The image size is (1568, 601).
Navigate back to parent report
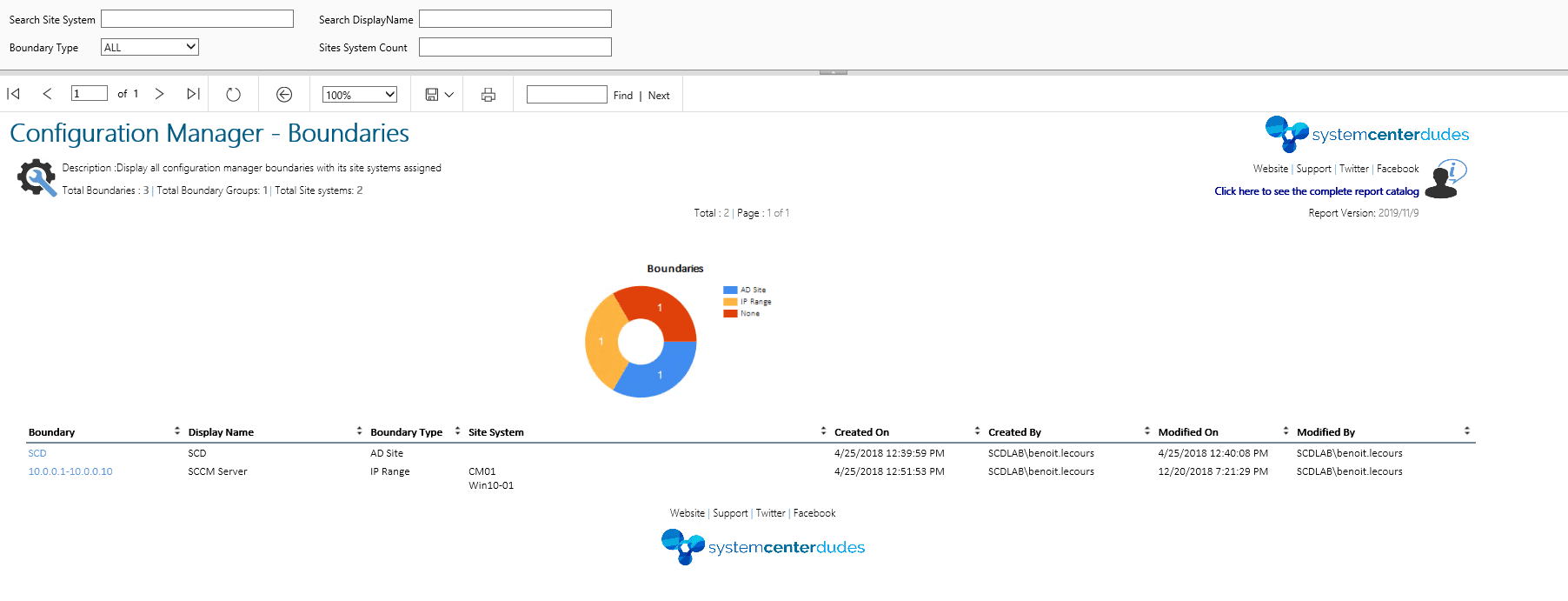(x=284, y=95)
